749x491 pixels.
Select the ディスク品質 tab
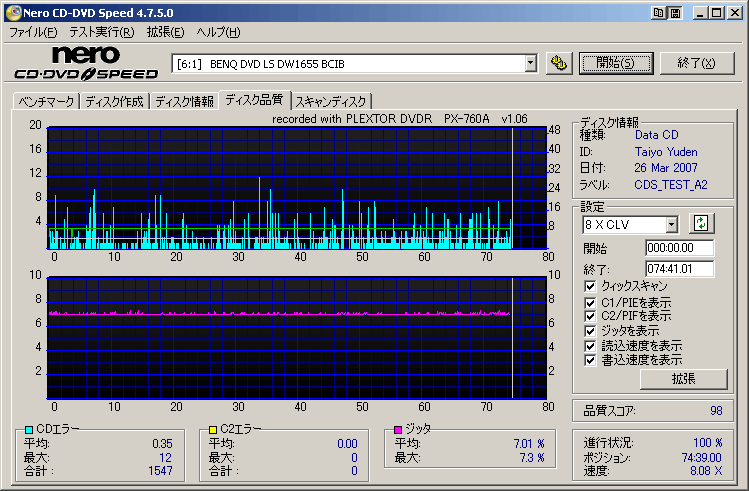[254, 100]
